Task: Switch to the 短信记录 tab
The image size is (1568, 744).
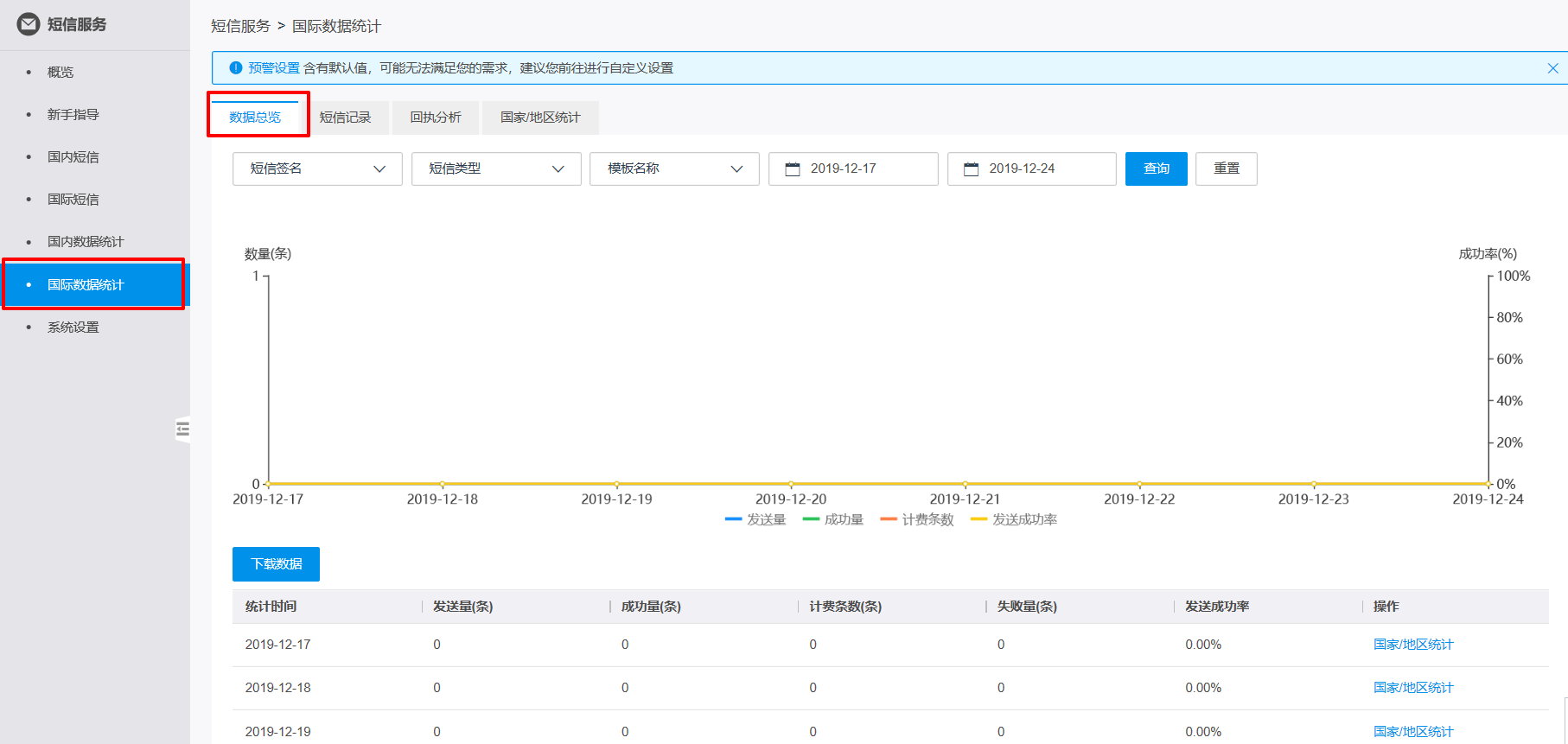Action: 345,118
